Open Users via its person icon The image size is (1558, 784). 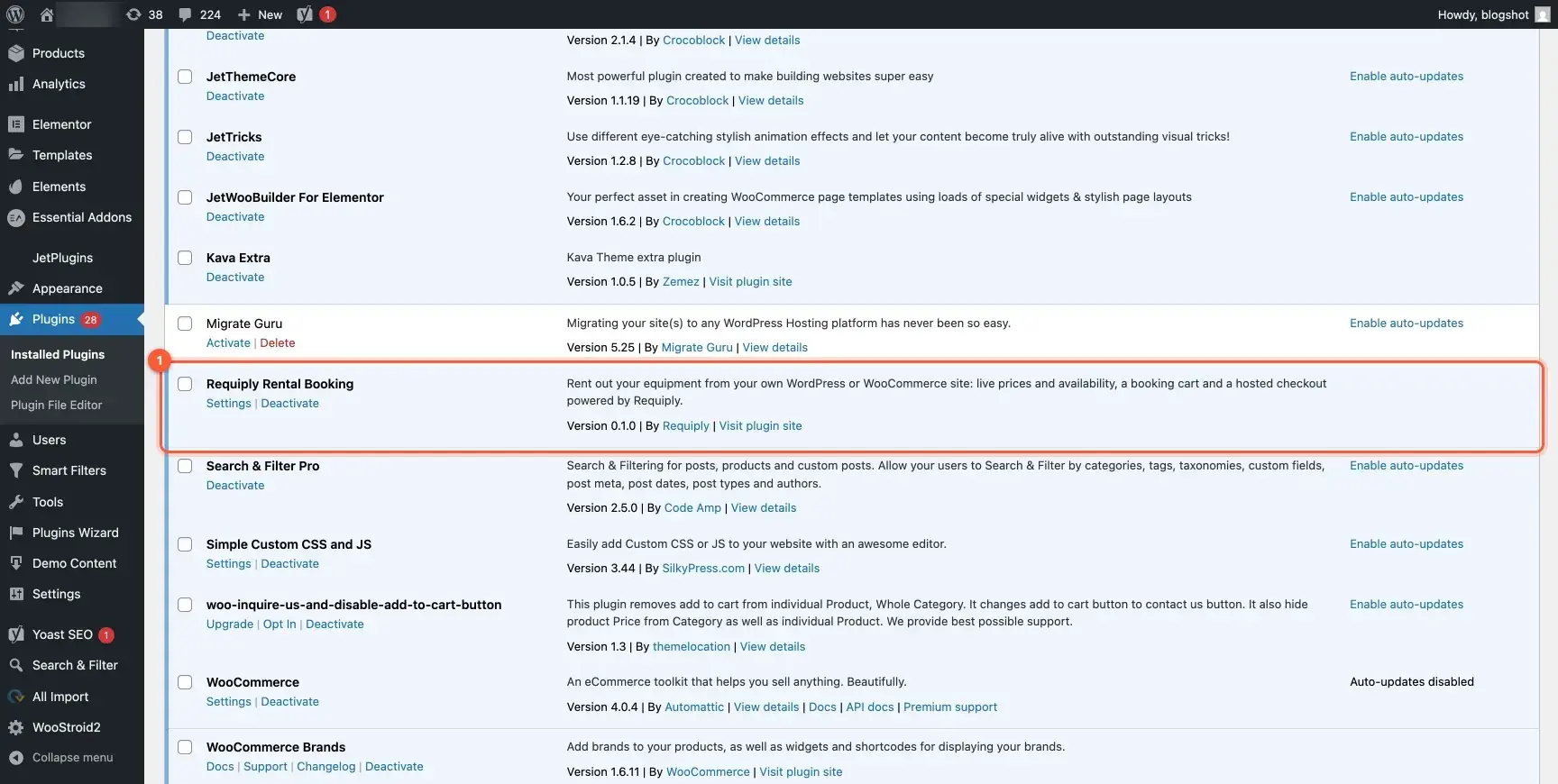(16, 440)
